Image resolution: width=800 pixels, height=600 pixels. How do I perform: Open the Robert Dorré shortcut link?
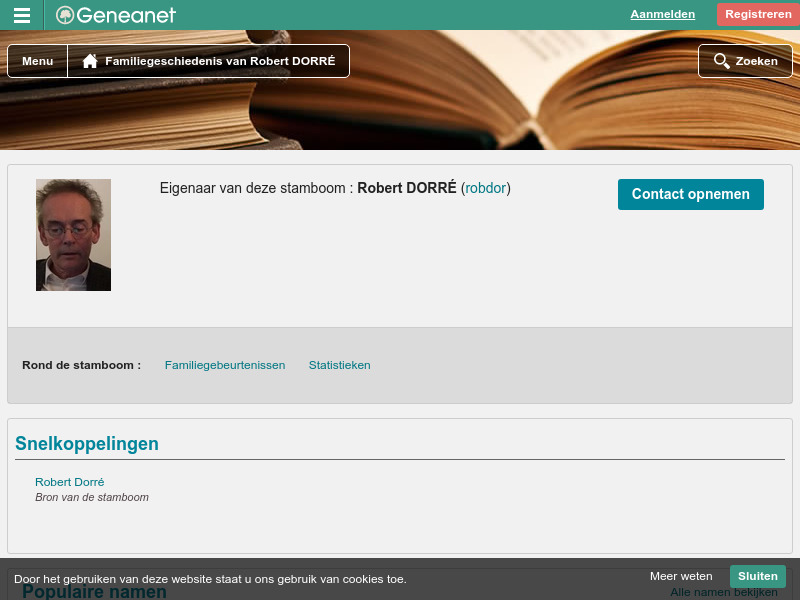tap(69, 482)
